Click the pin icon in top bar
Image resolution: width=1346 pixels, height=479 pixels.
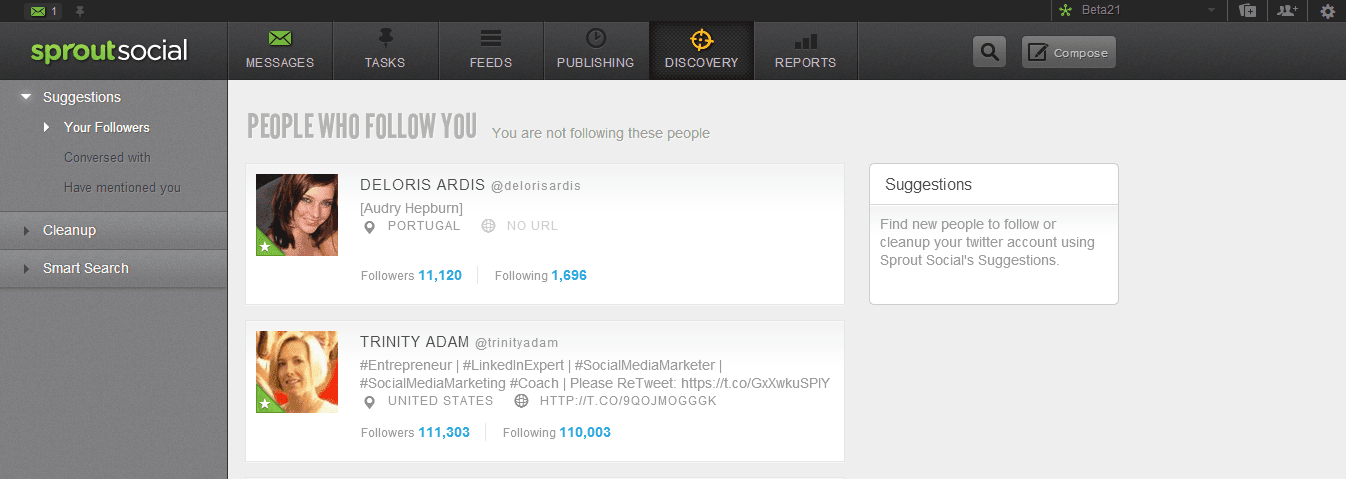point(80,11)
